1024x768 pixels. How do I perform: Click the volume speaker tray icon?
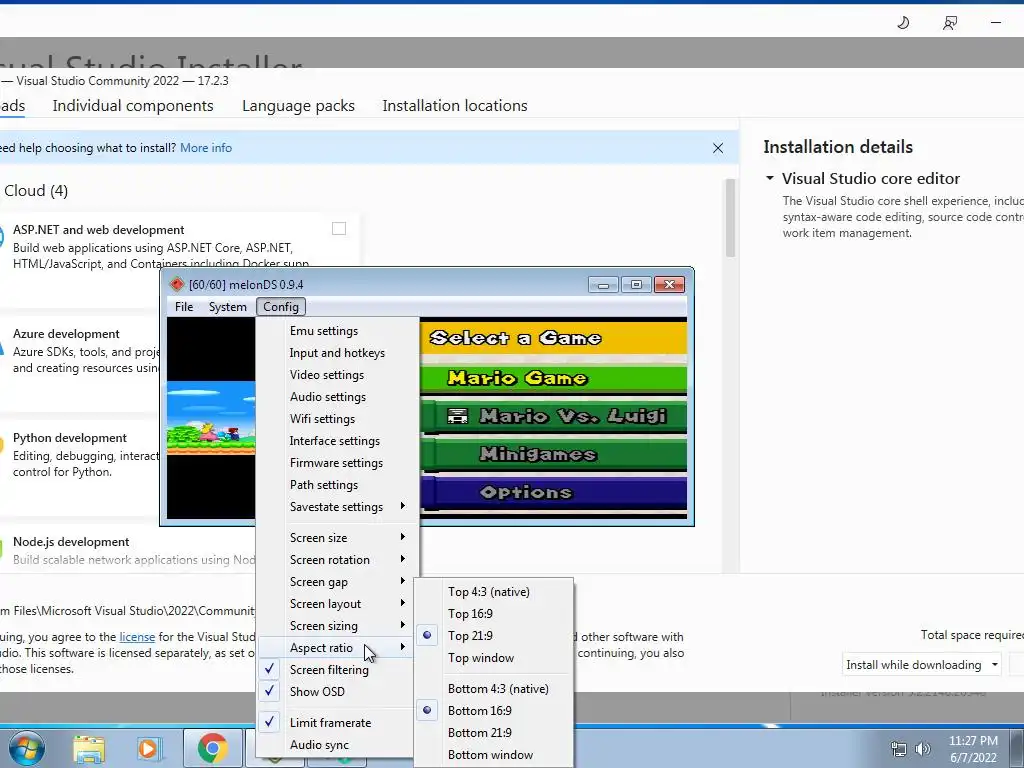922,749
